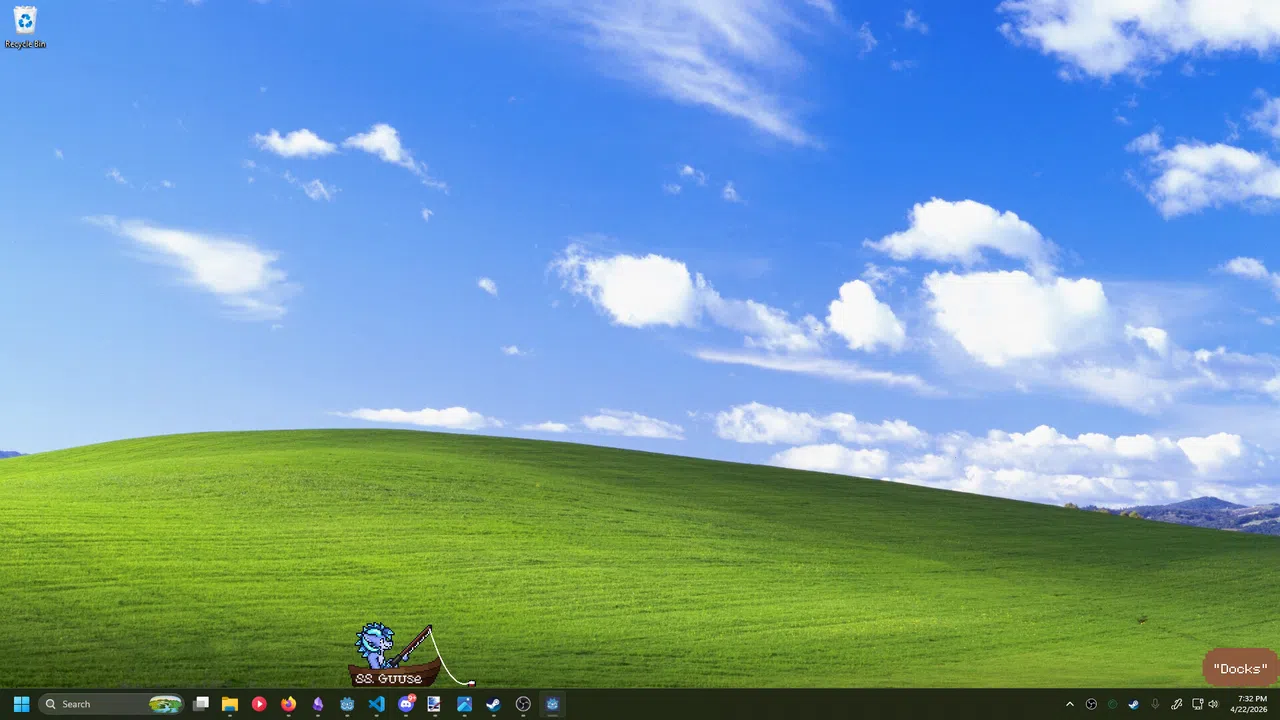Click the volume speaker icon
Viewport: 1280px width, 720px height.
point(1213,704)
